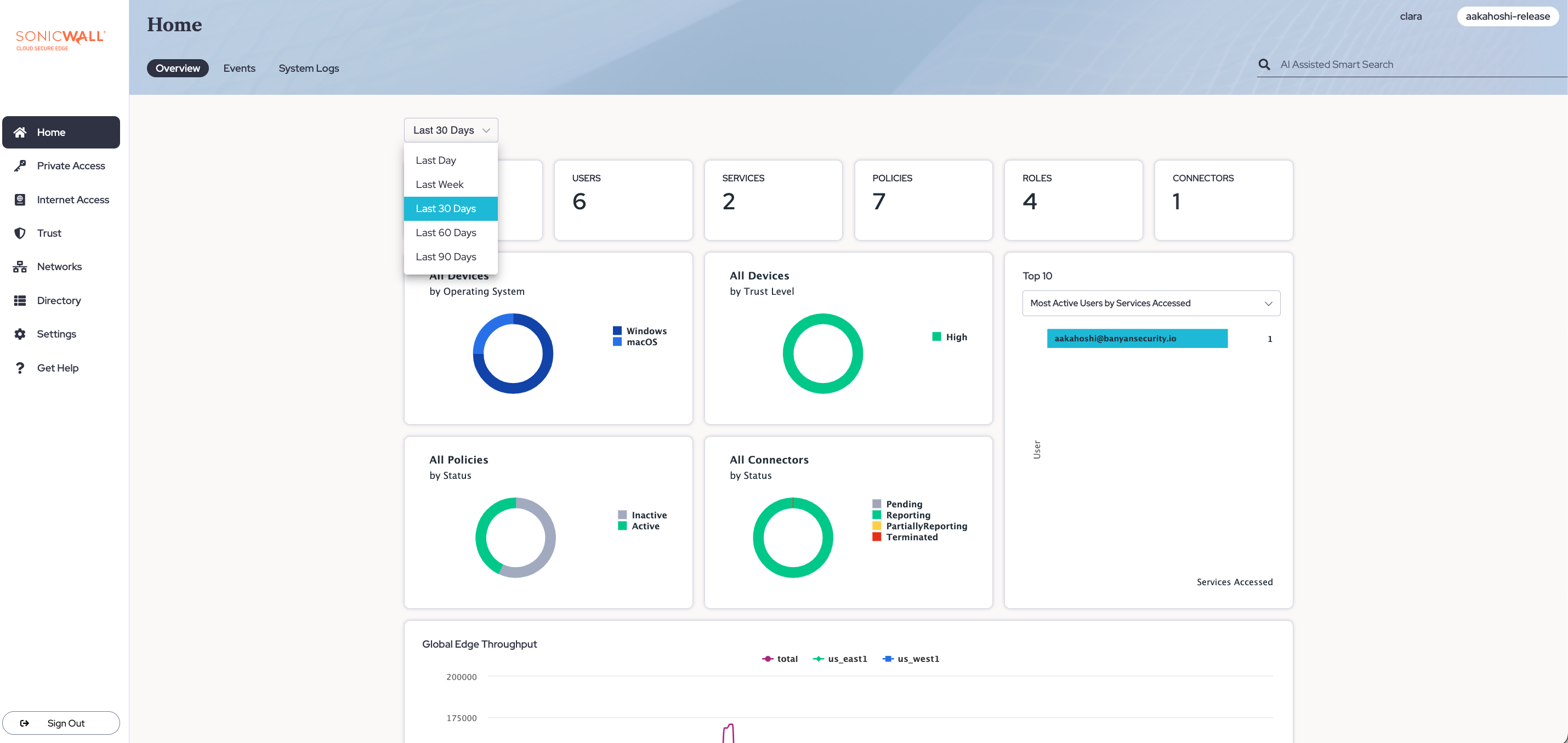Viewport: 1568px width, 743px height.
Task: Click the Settings gear icon
Action: [x=20, y=334]
